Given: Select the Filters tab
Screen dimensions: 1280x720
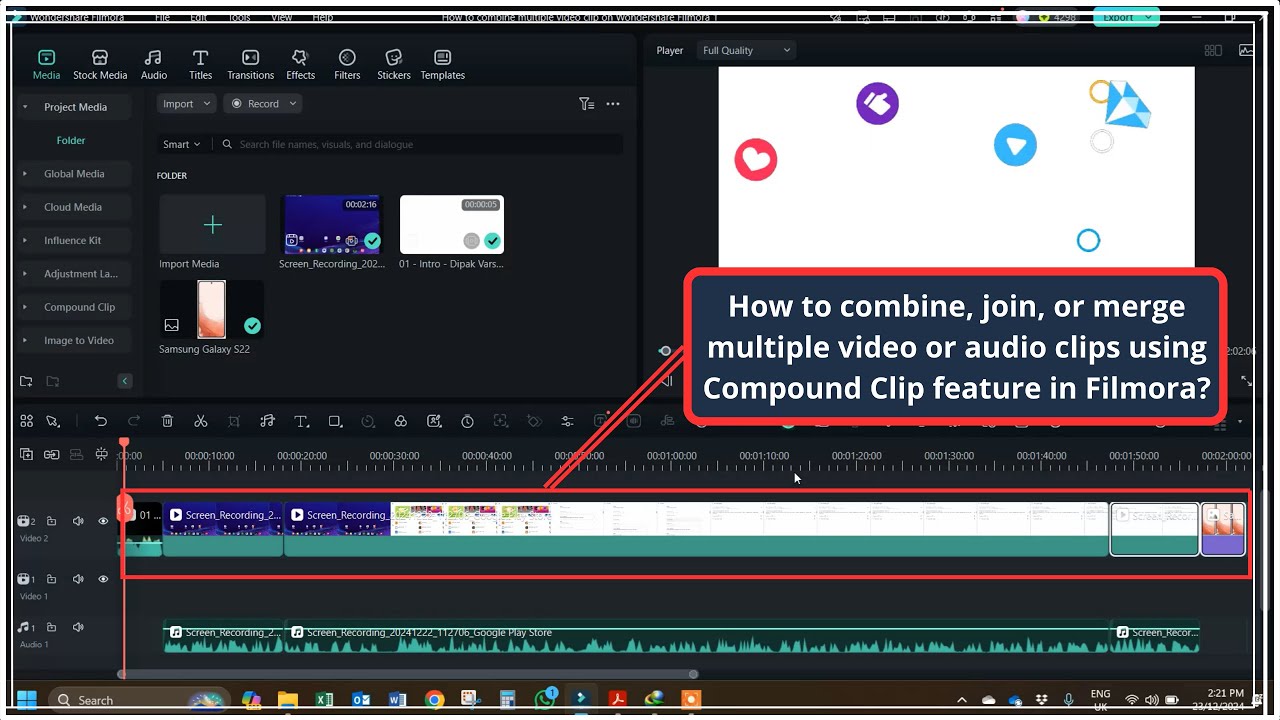Looking at the screenshot, I should coord(347,65).
